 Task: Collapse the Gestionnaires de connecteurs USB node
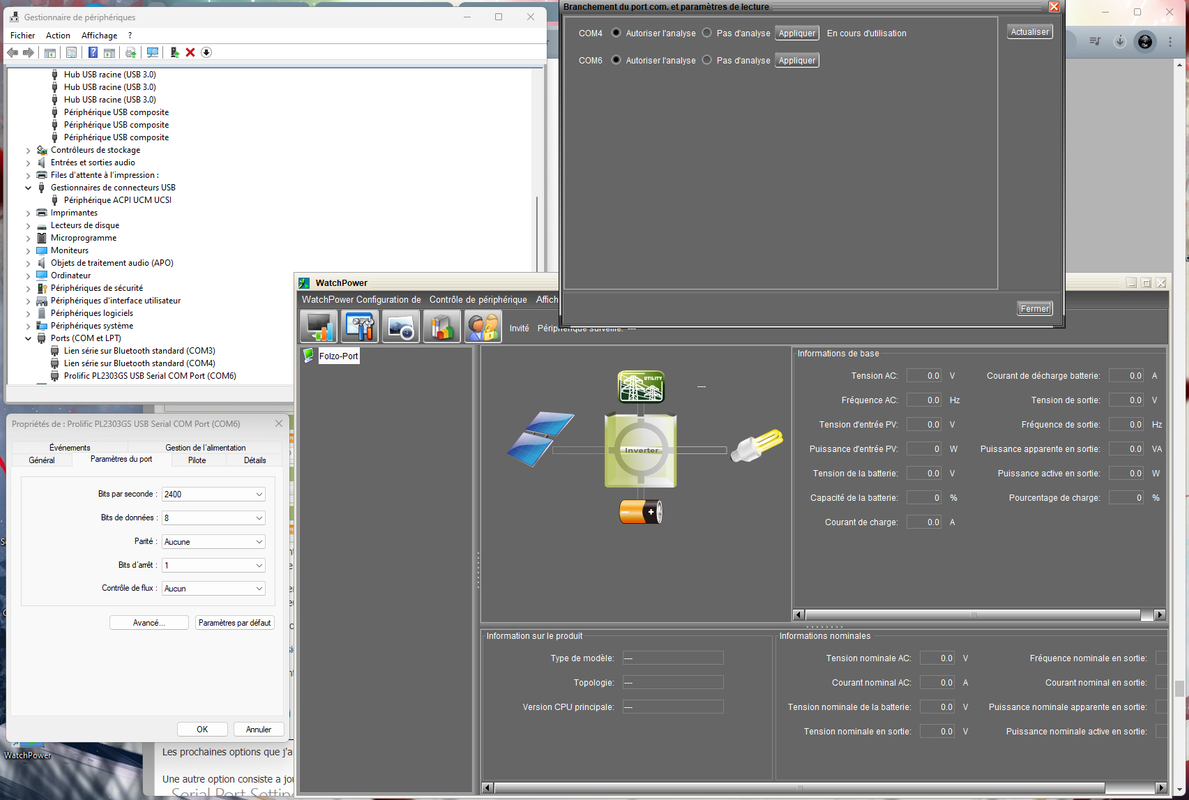[x=29, y=187]
